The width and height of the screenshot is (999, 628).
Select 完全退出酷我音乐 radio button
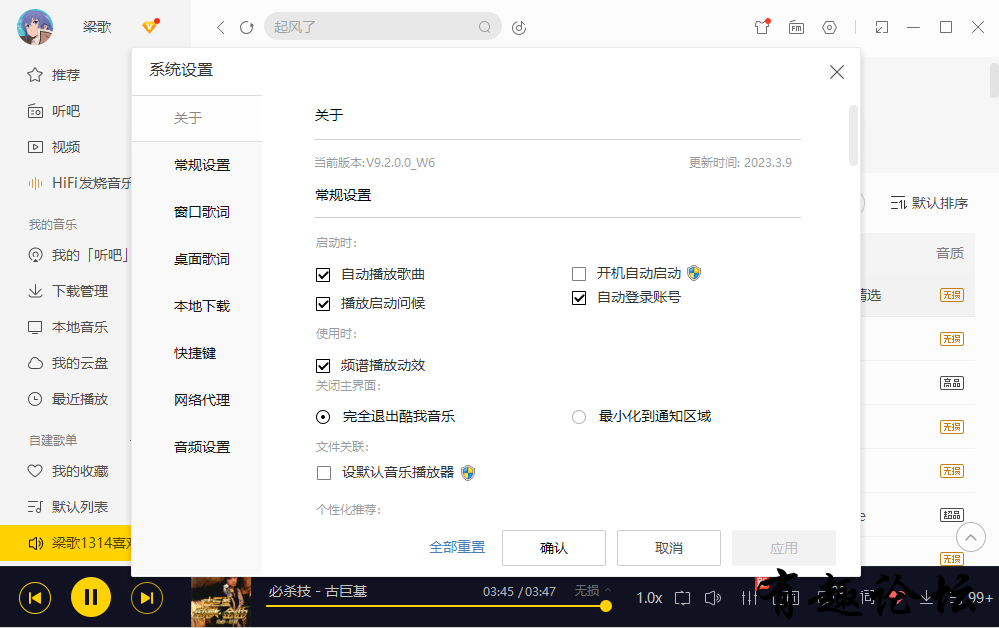coord(323,417)
